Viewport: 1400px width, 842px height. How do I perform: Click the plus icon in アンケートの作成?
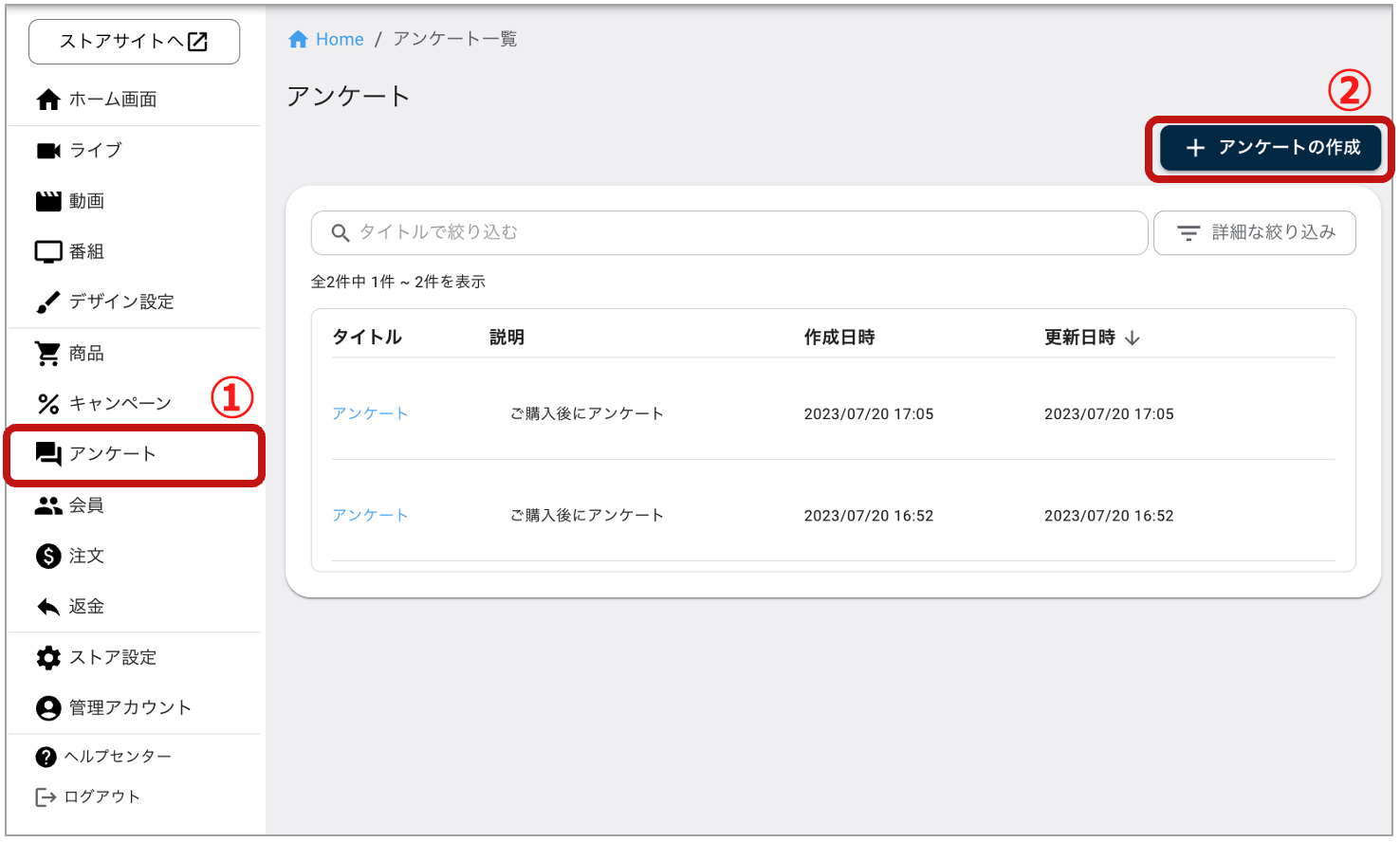coord(1195,148)
